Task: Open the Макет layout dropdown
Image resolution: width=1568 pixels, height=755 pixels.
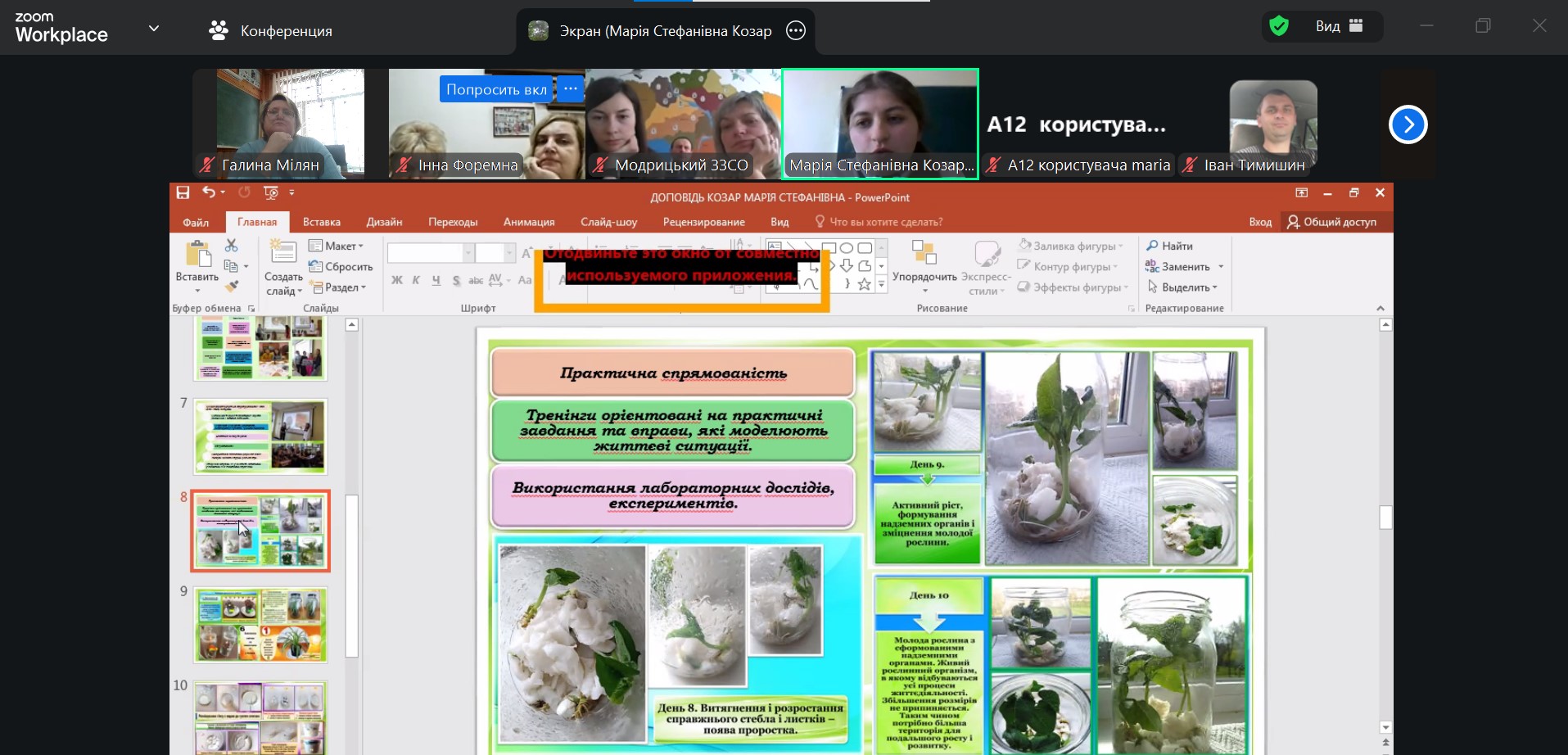Action: [337, 246]
